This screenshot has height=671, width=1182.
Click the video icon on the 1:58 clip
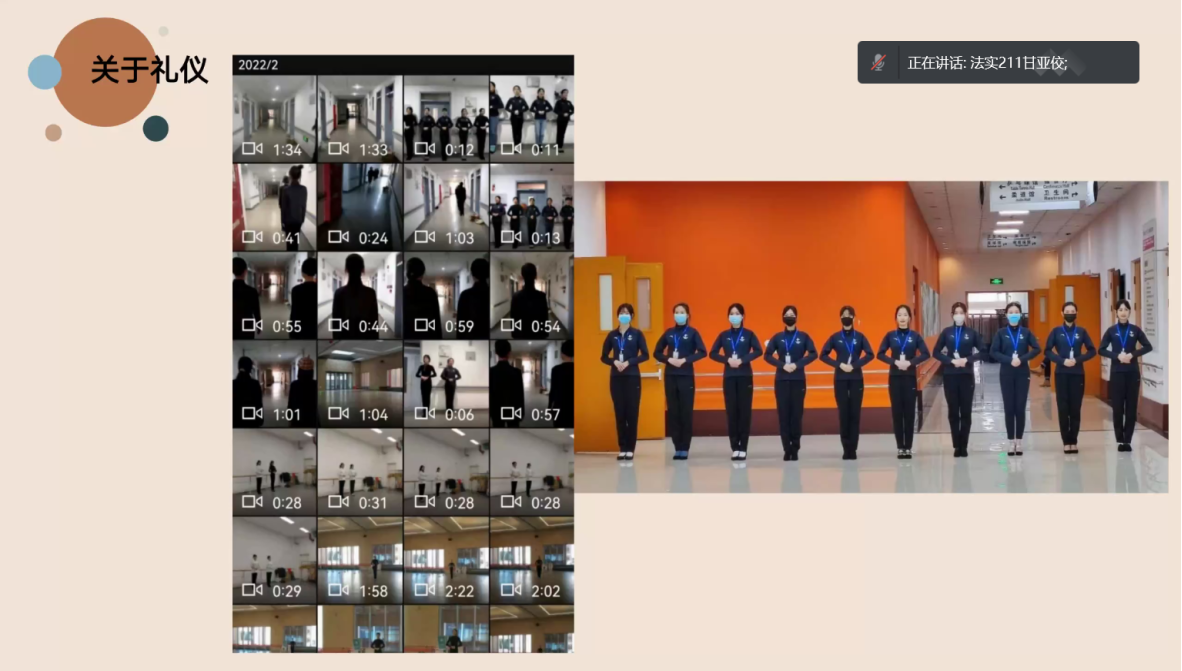pos(338,590)
